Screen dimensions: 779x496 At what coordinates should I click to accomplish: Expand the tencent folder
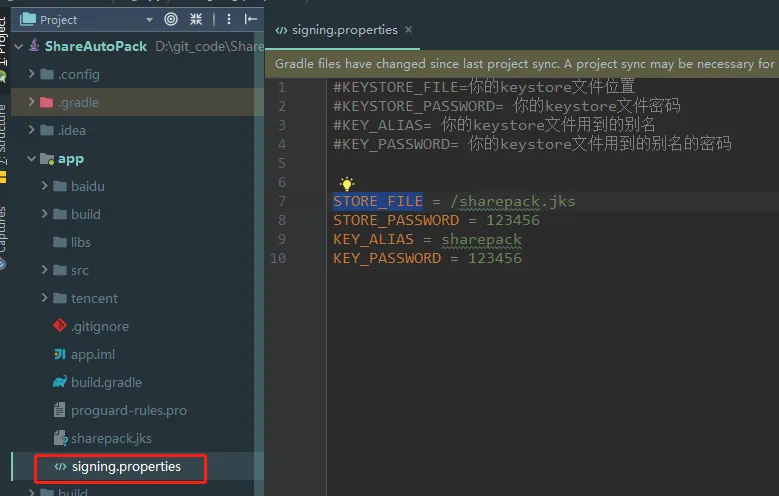click(x=44, y=298)
